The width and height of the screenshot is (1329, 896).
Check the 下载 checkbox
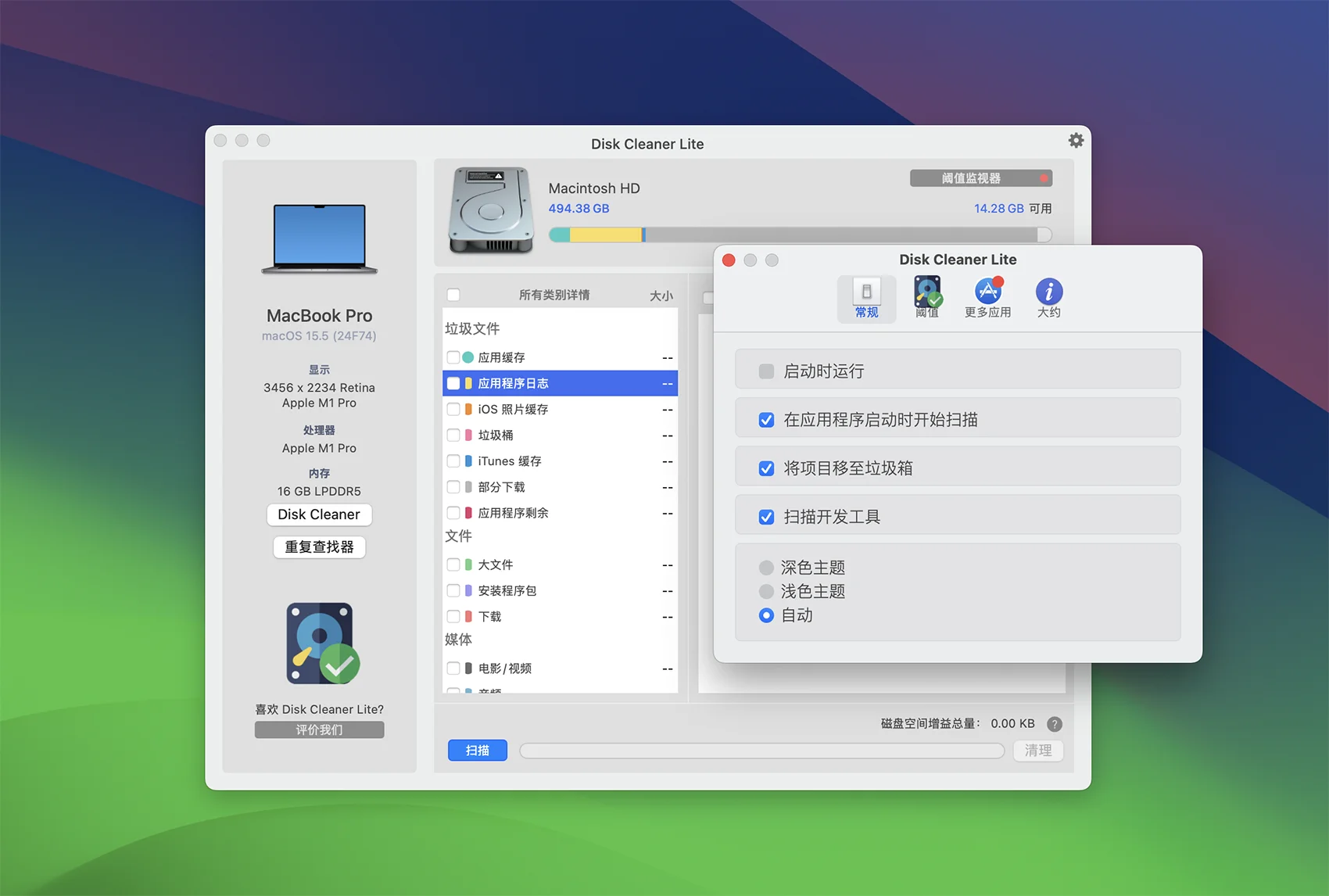[453, 616]
